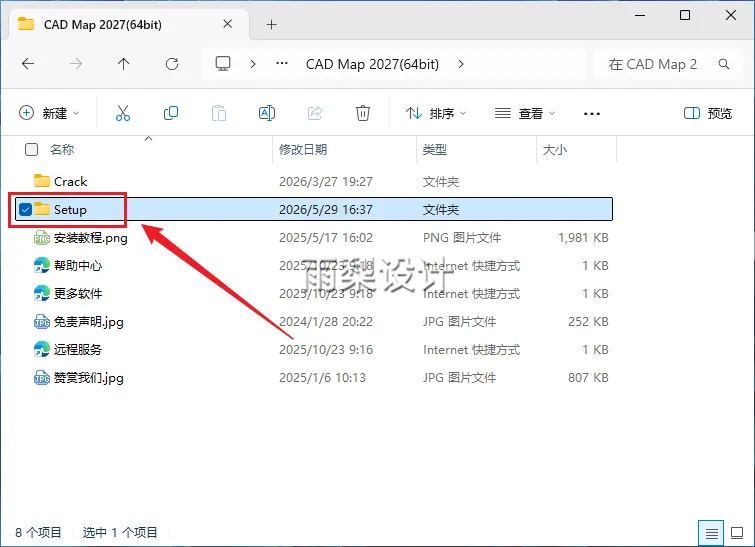Toggle the 预览 preview pane

[708, 113]
